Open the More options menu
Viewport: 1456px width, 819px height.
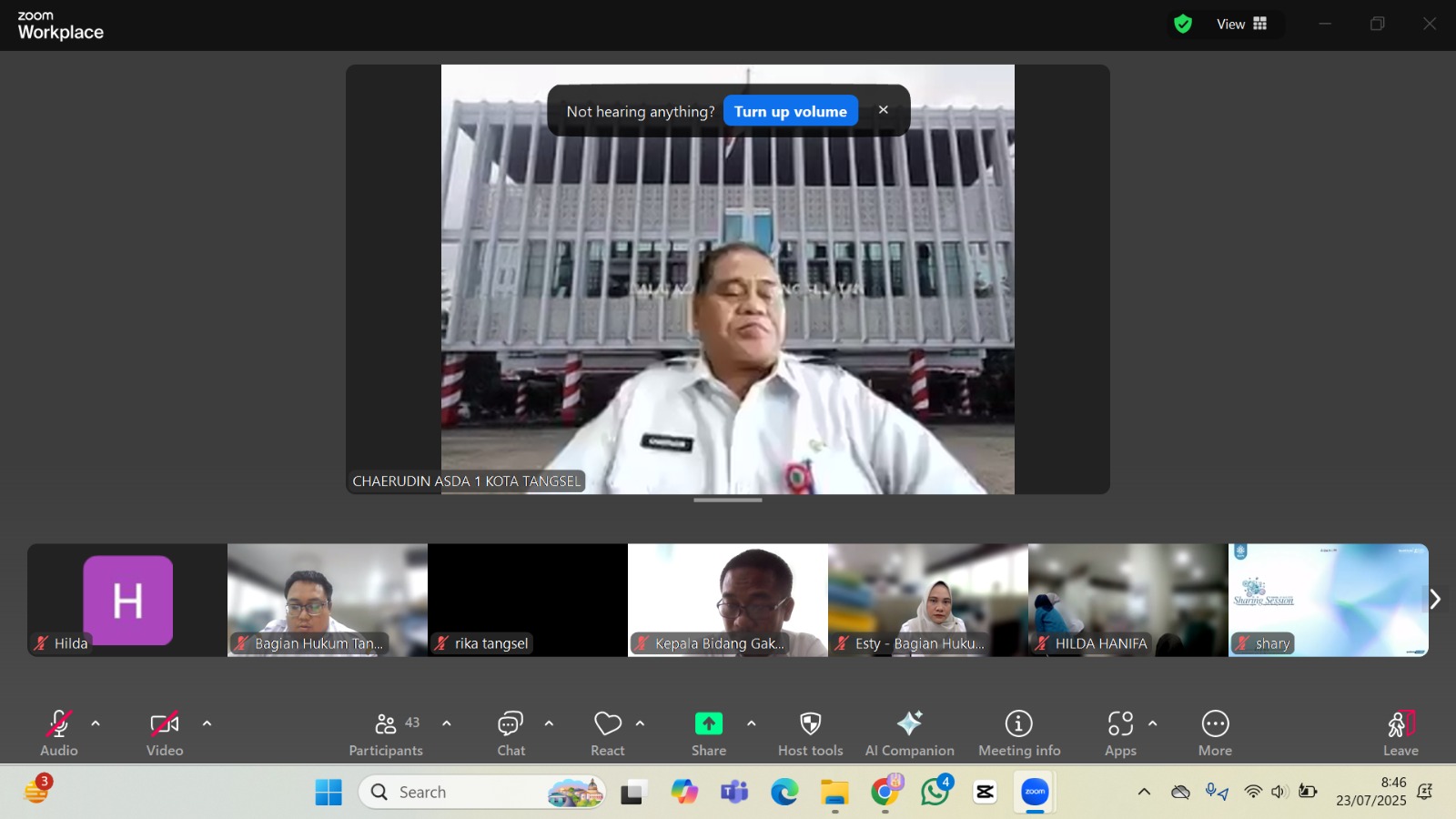(x=1215, y=733)
